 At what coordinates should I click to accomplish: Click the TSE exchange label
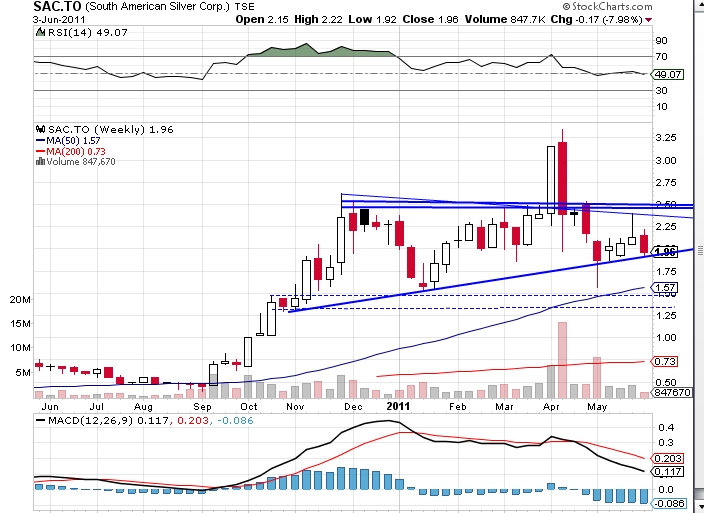(x=244, y=7)
